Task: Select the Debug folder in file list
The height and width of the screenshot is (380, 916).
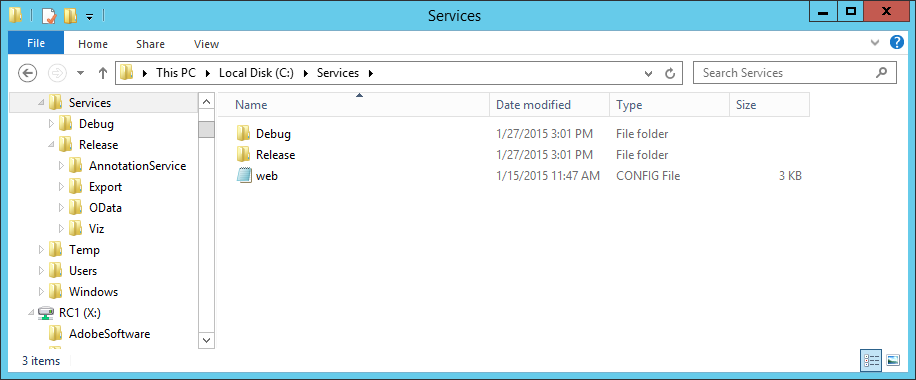Action: coord(273,134)
